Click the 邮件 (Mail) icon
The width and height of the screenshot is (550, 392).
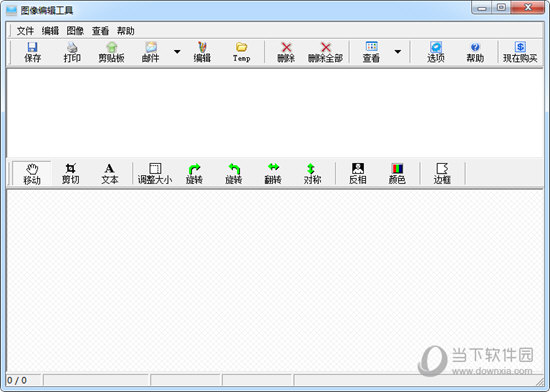point(151,52)
